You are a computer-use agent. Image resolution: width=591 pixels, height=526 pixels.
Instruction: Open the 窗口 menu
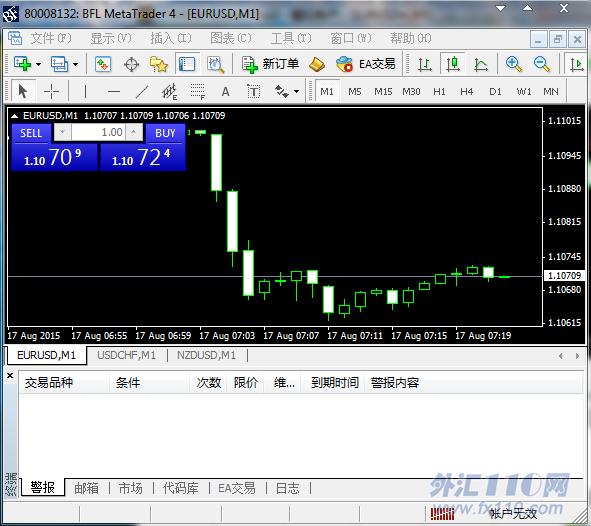click(x=351, y=38)
